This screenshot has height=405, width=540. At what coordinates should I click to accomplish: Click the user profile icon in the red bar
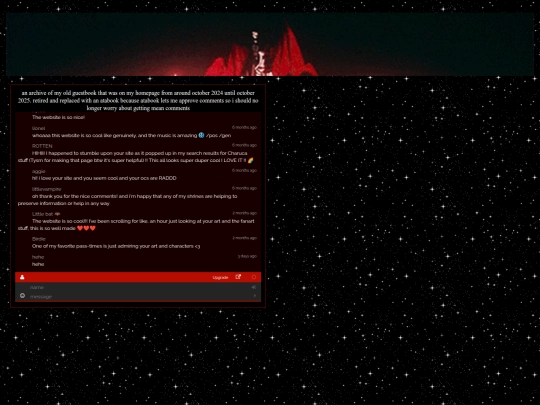(22, 277)
